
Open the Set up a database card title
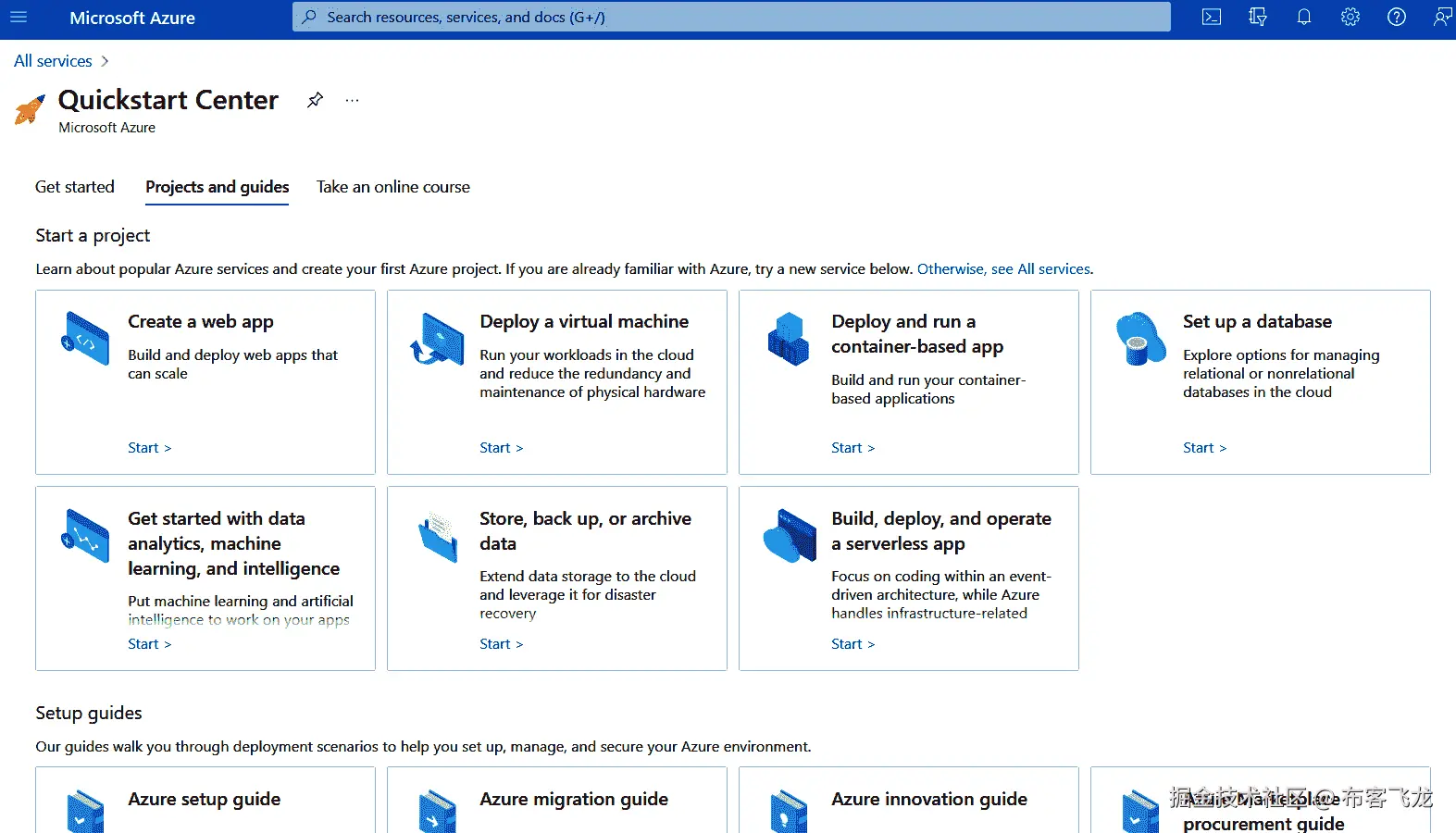(1257, 322)
